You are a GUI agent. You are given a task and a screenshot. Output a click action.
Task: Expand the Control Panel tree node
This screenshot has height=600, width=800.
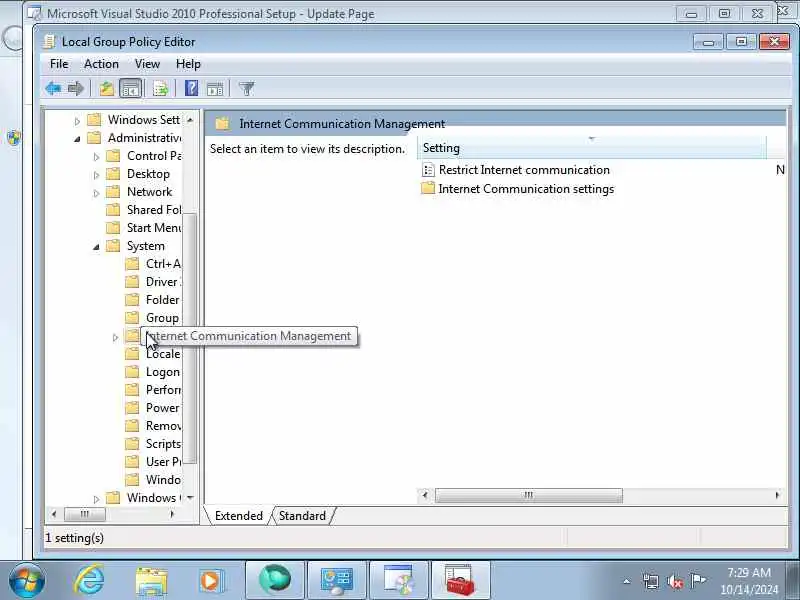tap(96, 157)
